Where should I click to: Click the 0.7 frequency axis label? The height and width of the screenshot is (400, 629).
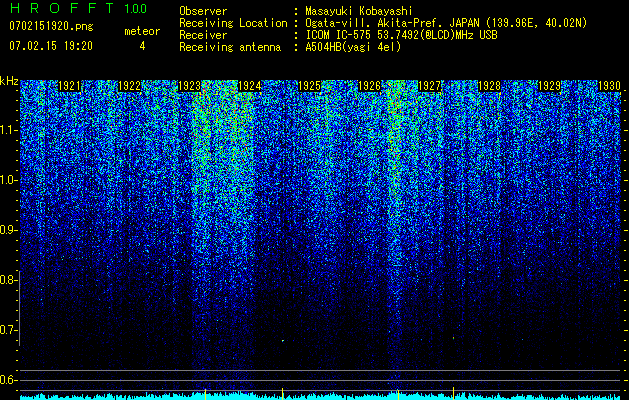(x=8, y=330)
